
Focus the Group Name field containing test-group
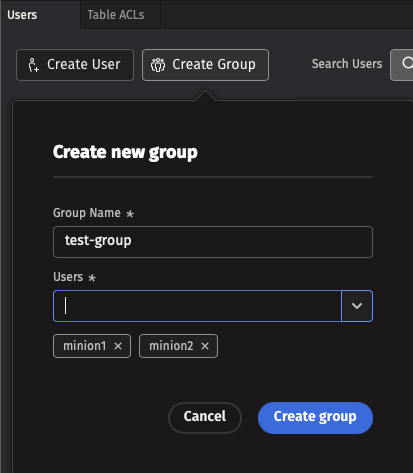click(x=213, y=242)
